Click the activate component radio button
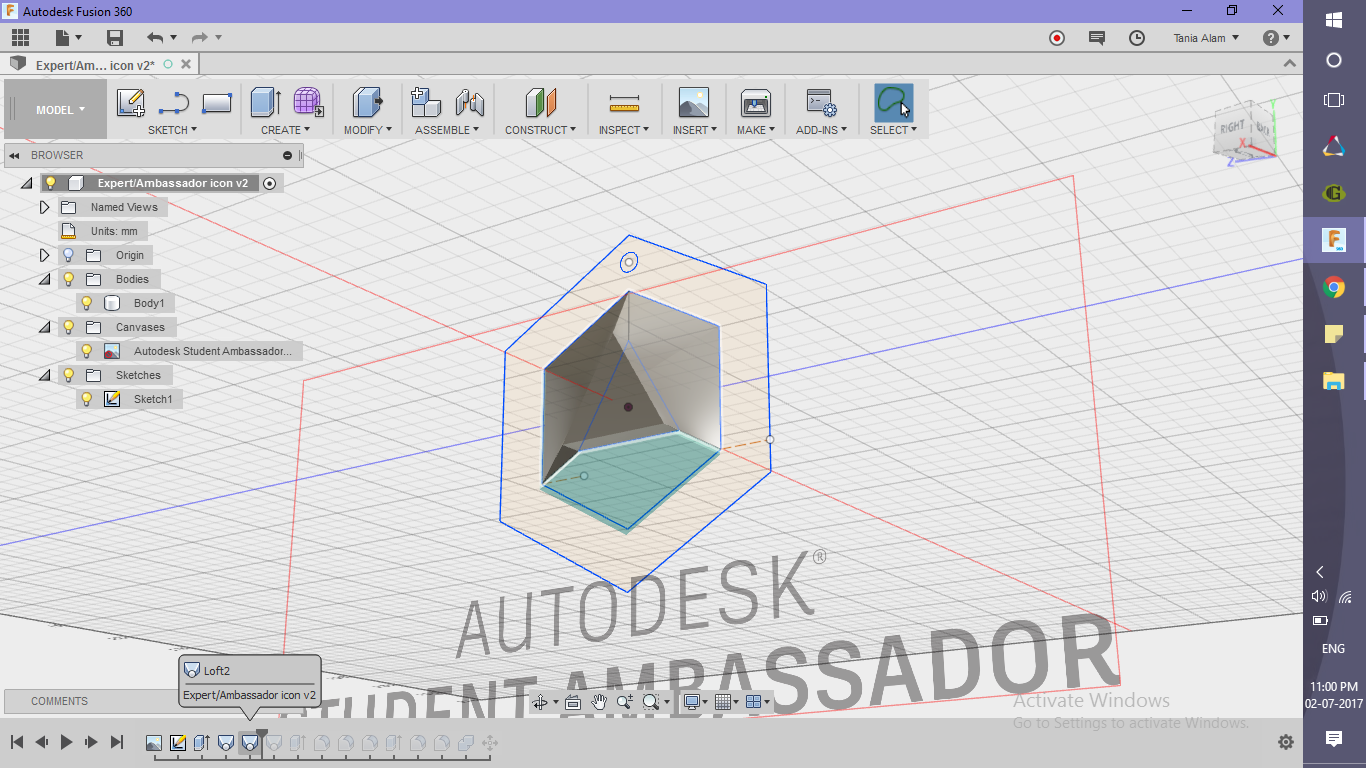 tap(269, 183)
